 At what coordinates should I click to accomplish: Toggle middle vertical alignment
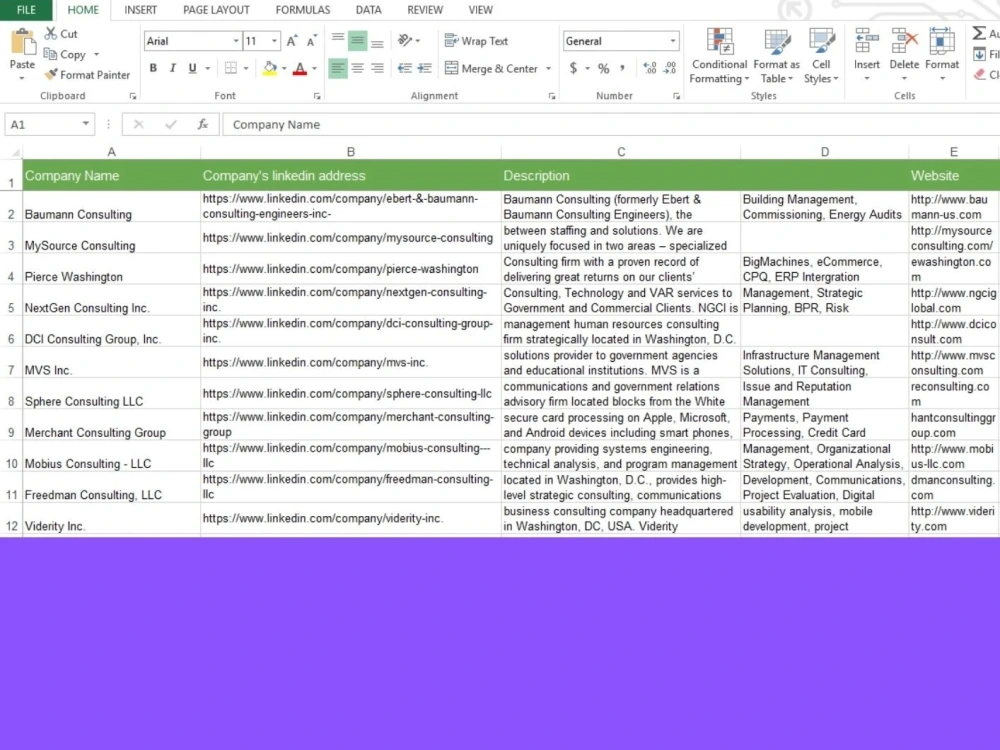tap(358, 41)
